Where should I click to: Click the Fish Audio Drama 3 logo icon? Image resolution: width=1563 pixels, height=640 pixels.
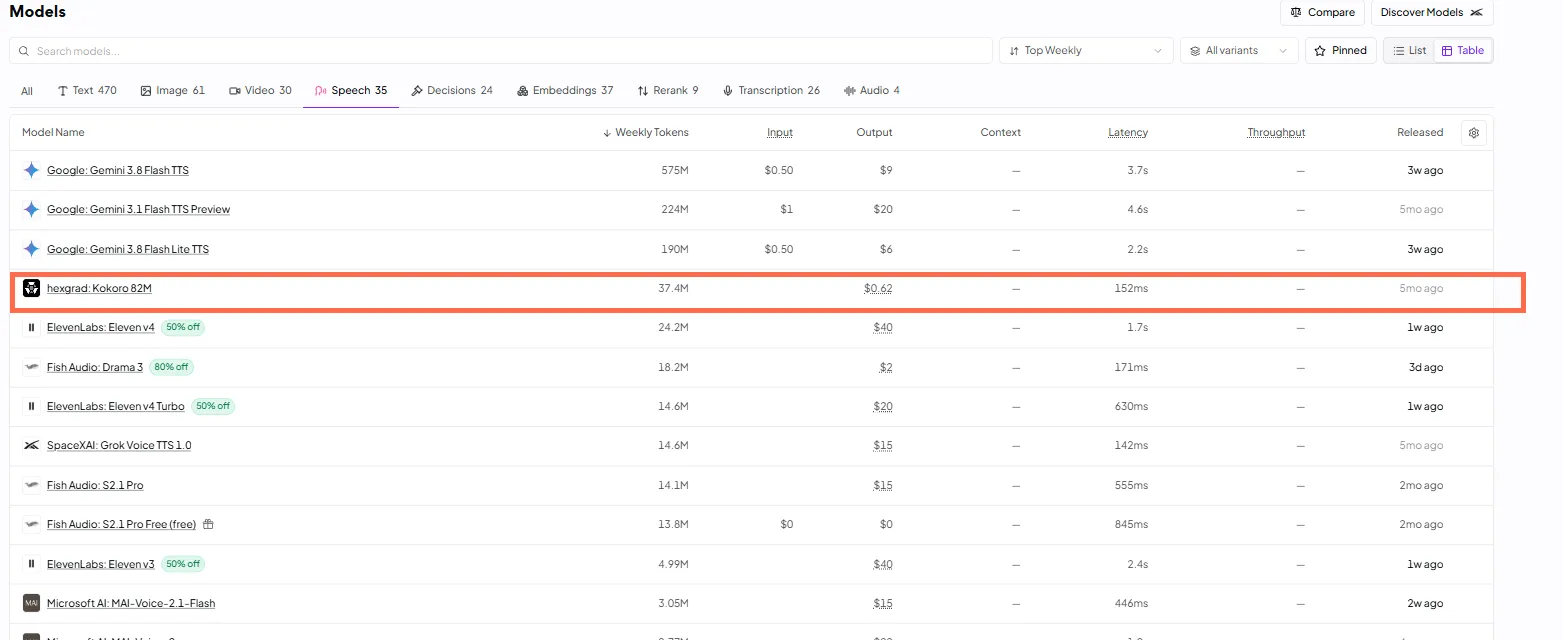pos(31,367)
